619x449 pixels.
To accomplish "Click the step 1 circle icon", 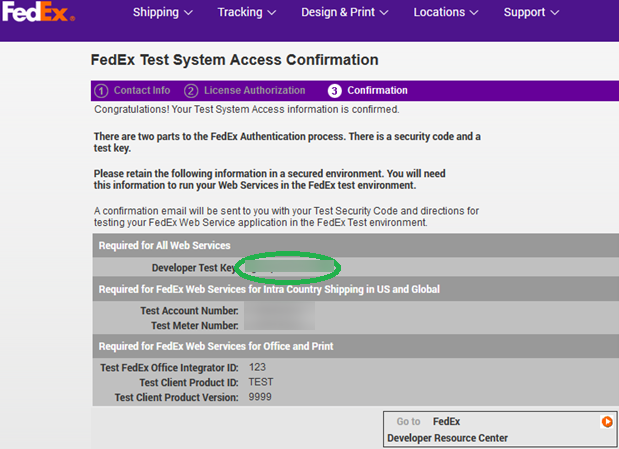I will point(101,91).
